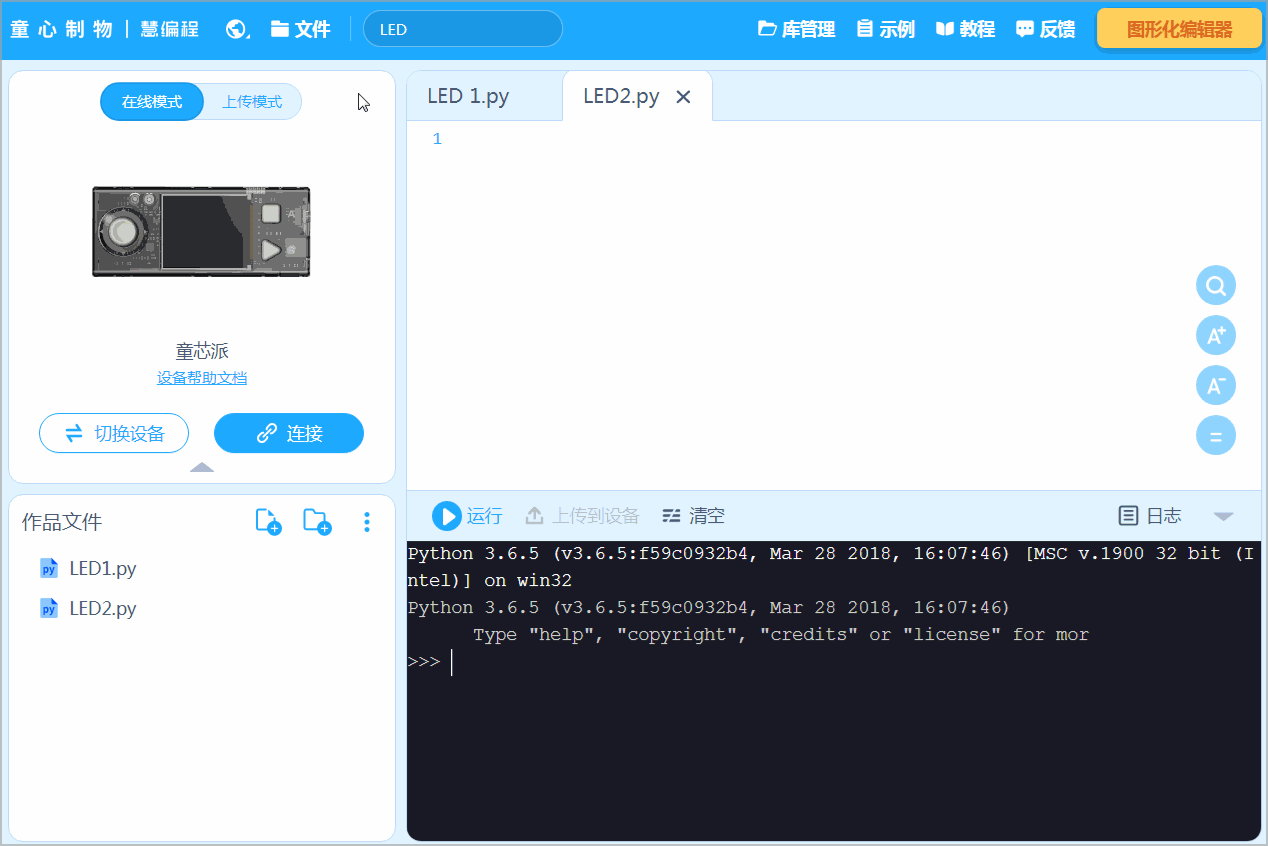Image resolution: width=1268 pixels, height=846 pixels.
Task: Open the 作品文件 more options menu
Action: pyautogui.click(x=367, y=521)
